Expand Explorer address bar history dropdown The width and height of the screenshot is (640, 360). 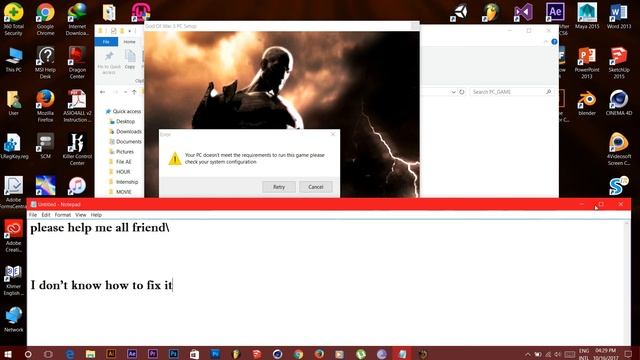point(453,92)
